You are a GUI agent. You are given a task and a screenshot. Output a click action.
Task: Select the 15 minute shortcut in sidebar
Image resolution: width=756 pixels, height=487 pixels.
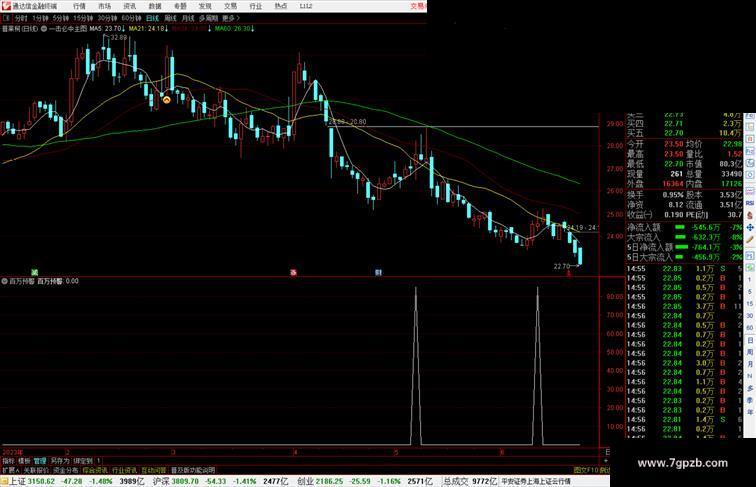click(x=750, y=304)
